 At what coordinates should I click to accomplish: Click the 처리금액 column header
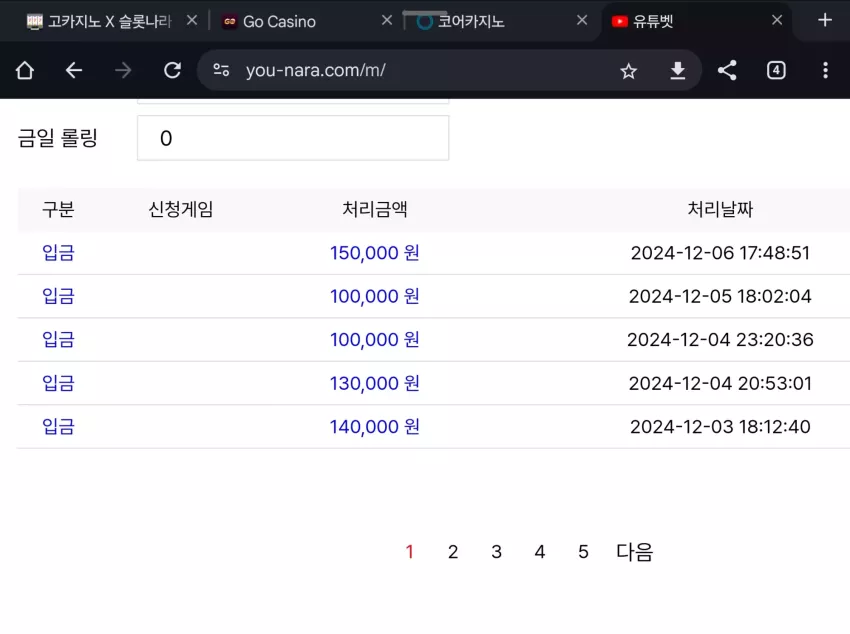(x=375, y=209)
